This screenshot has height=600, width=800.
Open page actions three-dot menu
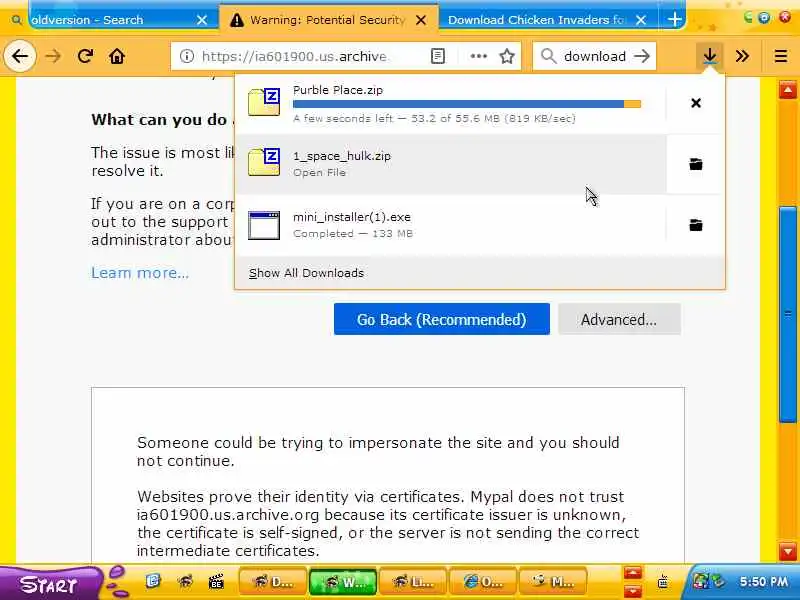pos(479,56)
